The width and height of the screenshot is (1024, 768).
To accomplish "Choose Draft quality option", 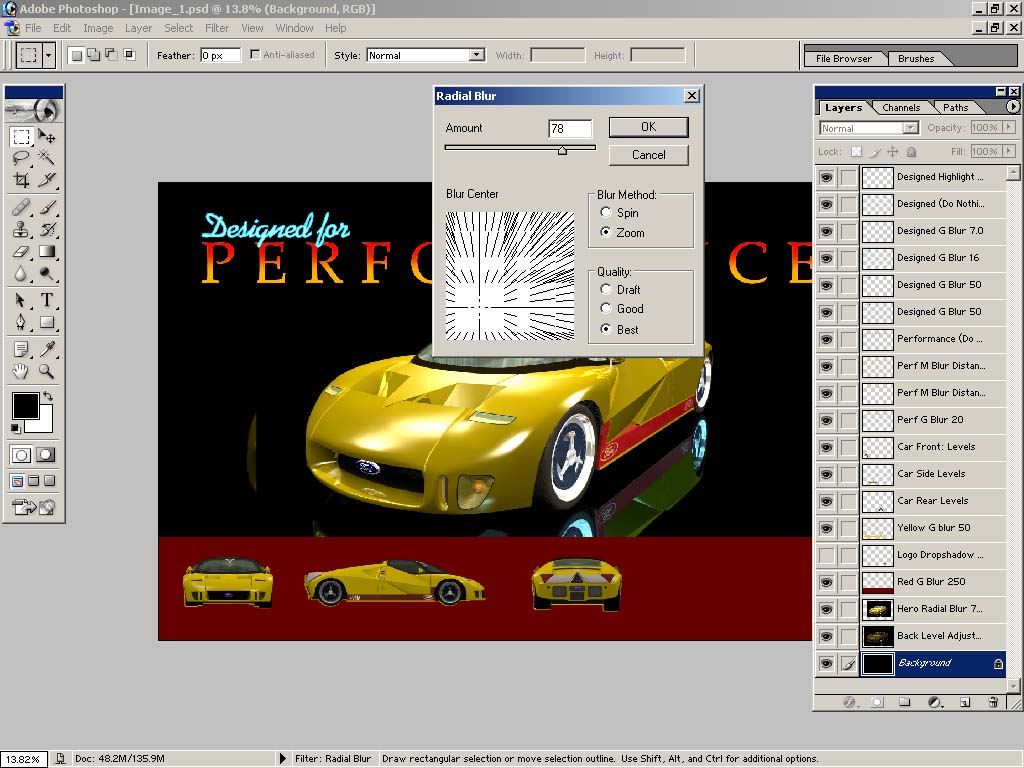I will coord(606,289).
